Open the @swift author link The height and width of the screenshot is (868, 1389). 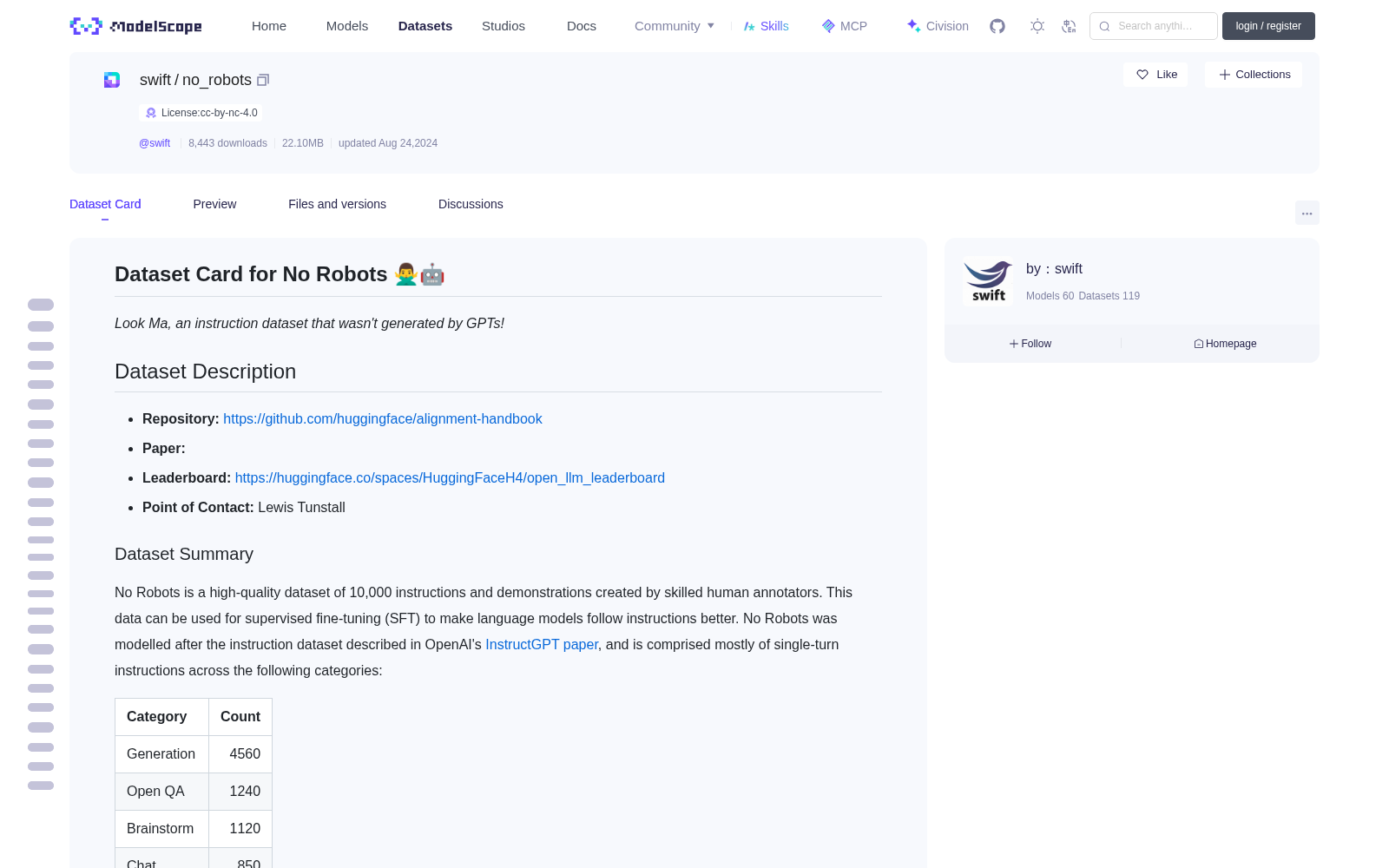(x=155, y=143)
